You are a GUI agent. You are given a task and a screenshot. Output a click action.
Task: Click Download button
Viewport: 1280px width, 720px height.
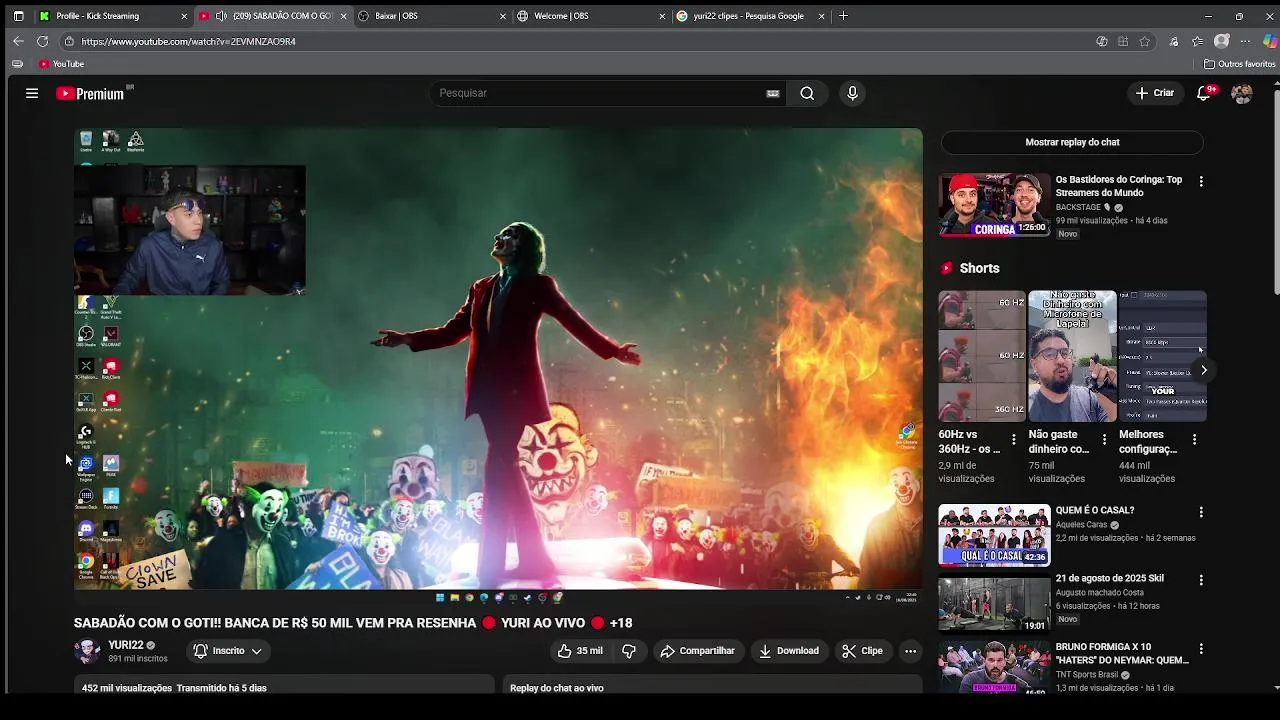click(788, 651)
